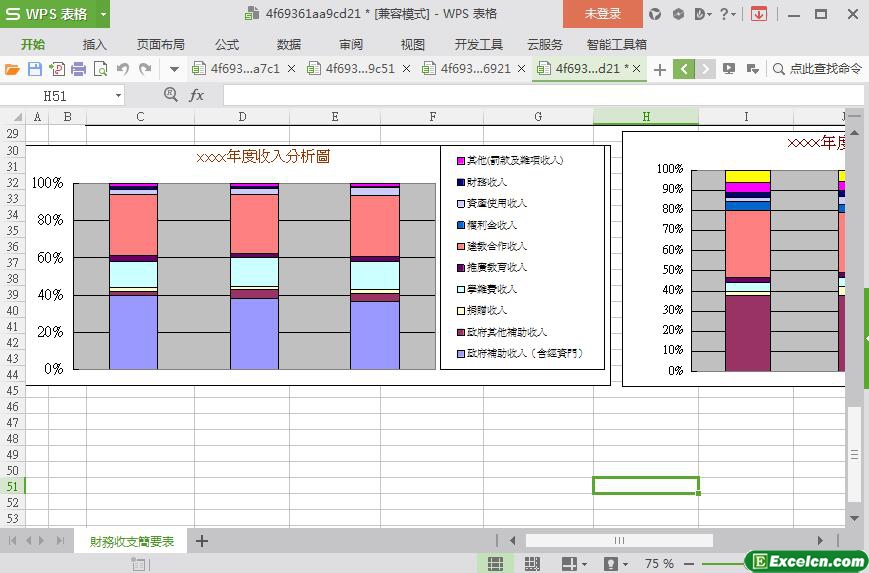Click the Open folder icon
This screenshot has height=573, width=869.
pyautogui.click(x=12, y=69)
